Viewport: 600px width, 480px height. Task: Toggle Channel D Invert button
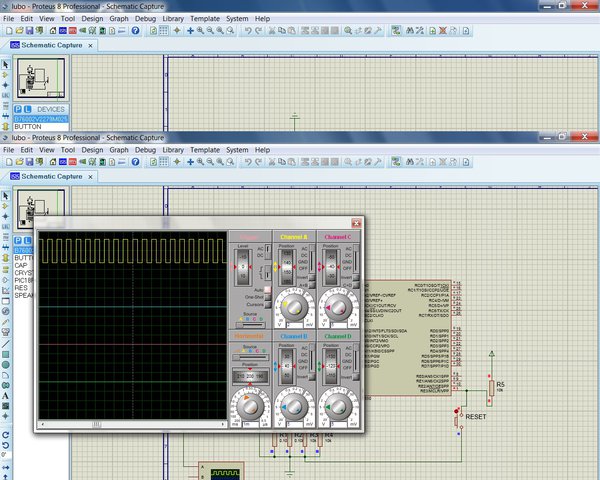point(356,377)
